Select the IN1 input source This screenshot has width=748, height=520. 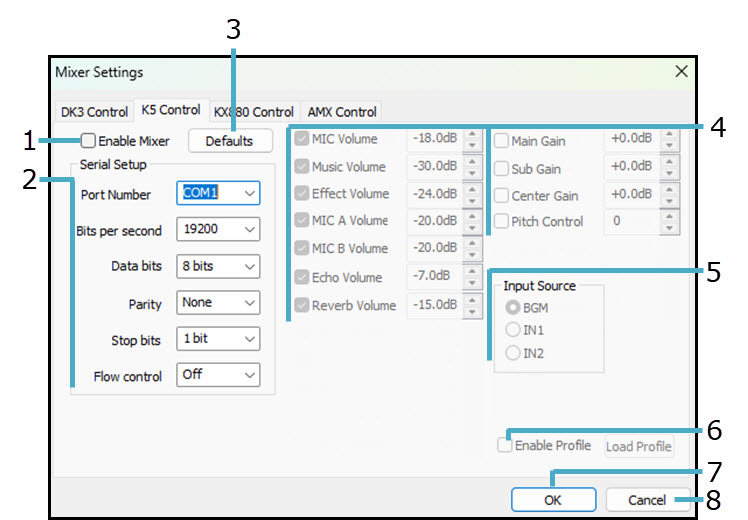click(x=513, y=330)
